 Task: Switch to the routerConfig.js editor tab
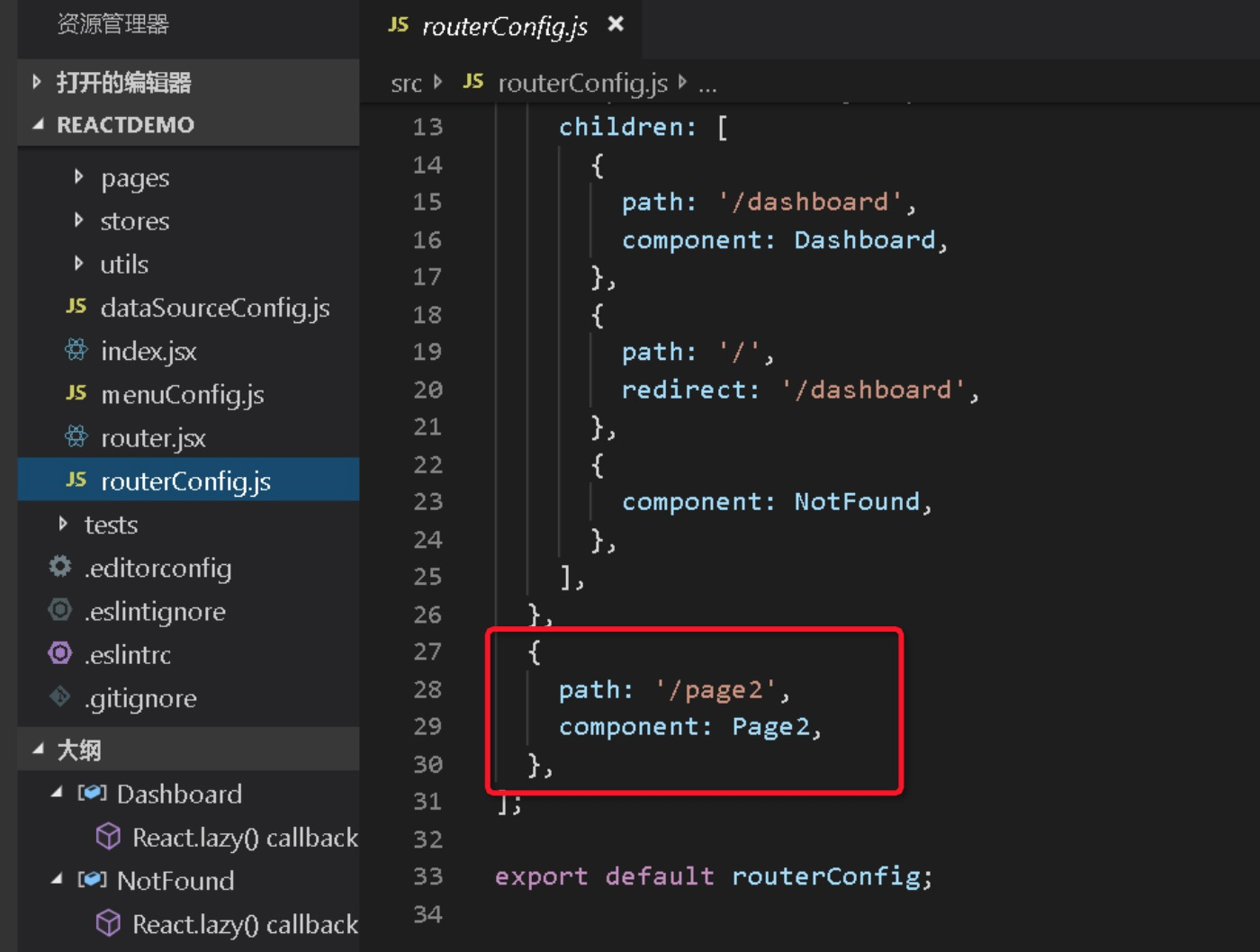504,27
